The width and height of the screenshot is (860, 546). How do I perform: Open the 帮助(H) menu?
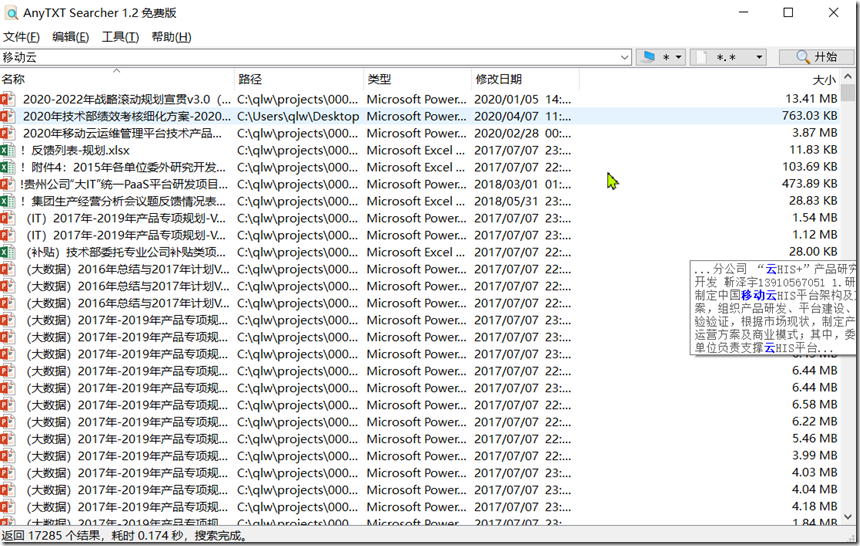[171, 37]
